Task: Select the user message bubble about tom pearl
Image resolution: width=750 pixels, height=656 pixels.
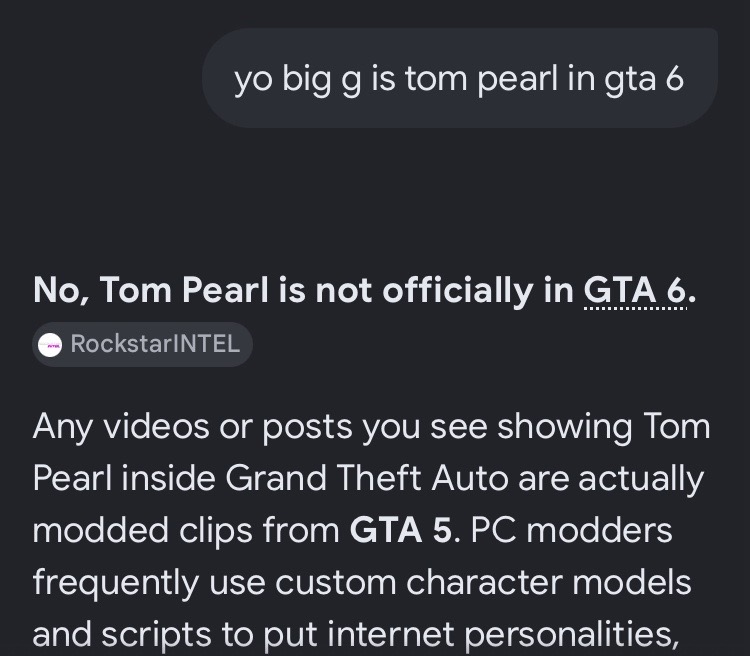Action: 460,78
